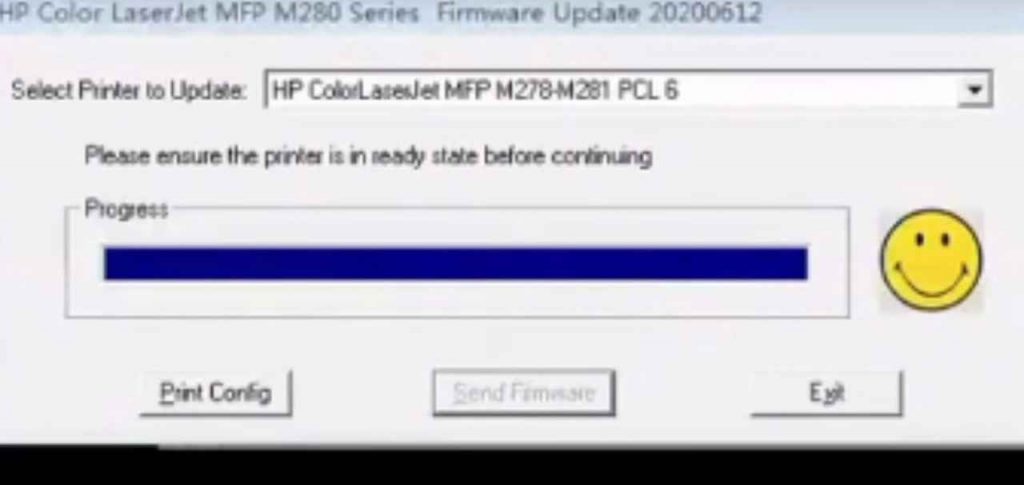Click the underlined P in Print Config
Viewport: 1024px width, 485px height.
[167, 393]
